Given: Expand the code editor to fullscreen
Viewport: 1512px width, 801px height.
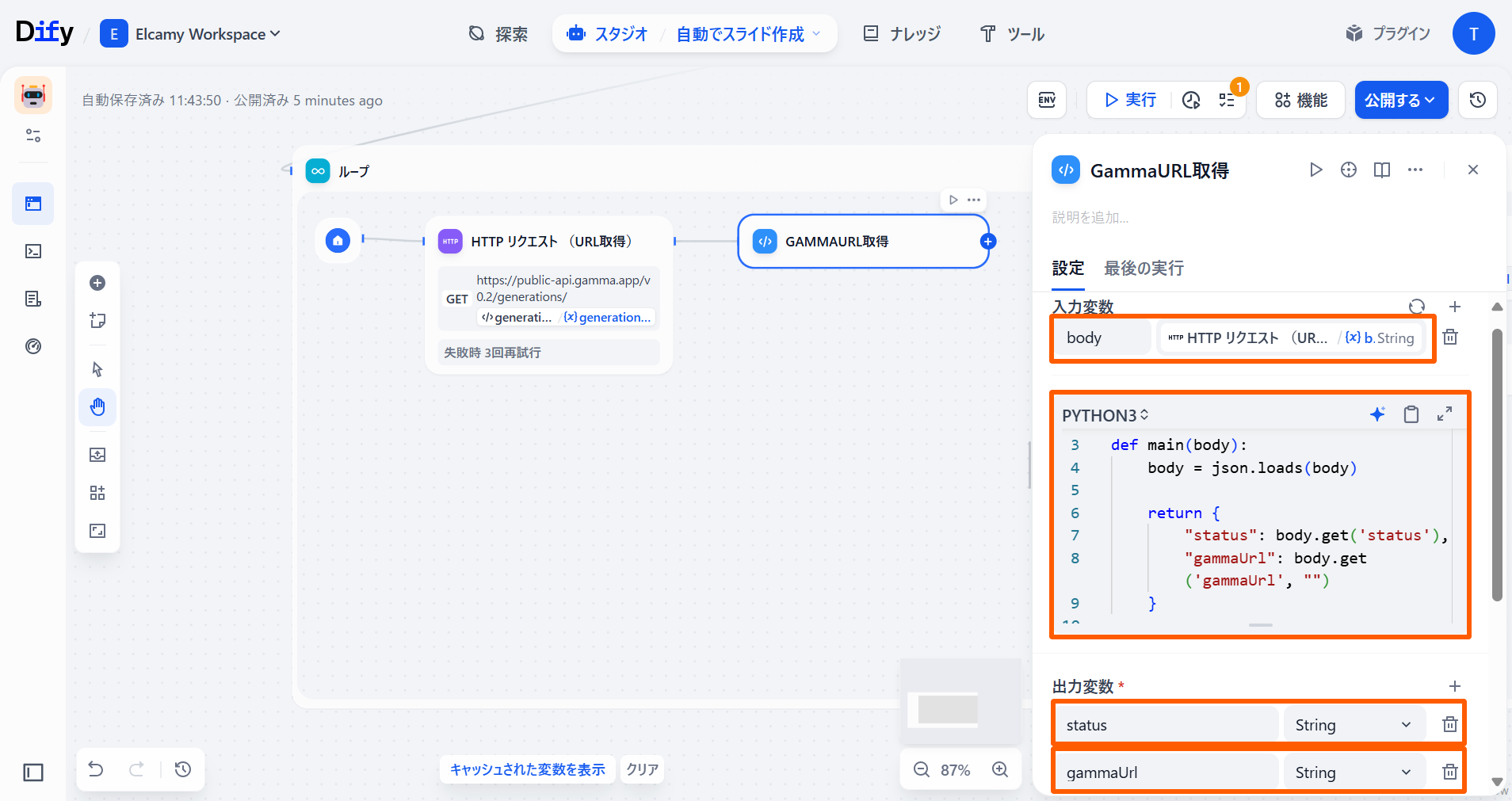Looking at the screenshot, I should [x=1445, y=414].
